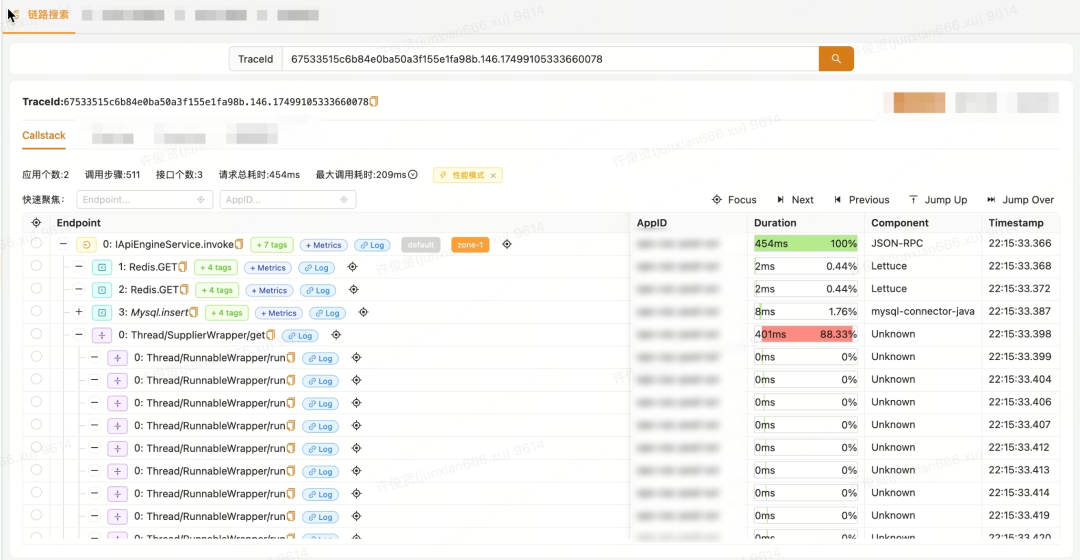
Task: Click the focus target icon on the 1: Redis.GET row
Action: [x=352, y=267]
